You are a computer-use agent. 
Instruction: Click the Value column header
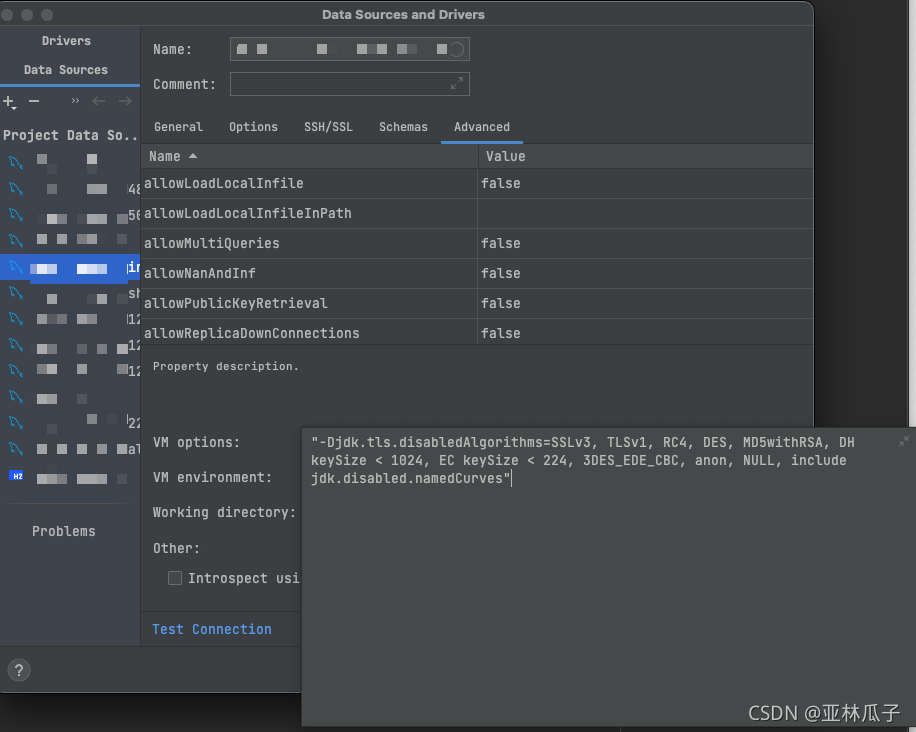click(646, 157)
